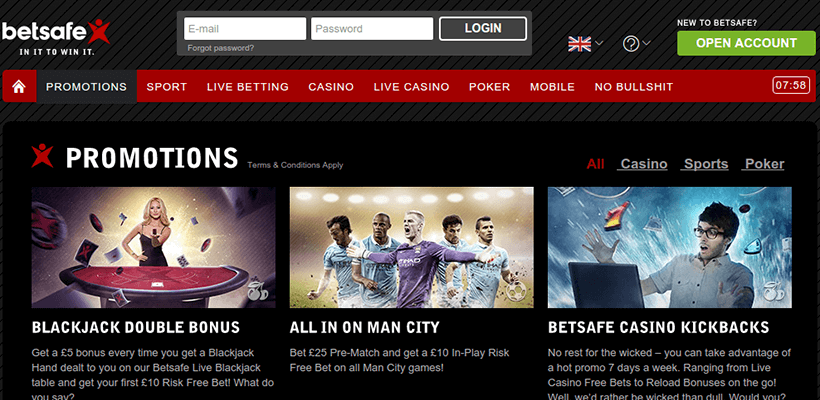This screenshot has height=400, width=820.
Task: Click the Betsafe logo
Action: click(55, 37)
